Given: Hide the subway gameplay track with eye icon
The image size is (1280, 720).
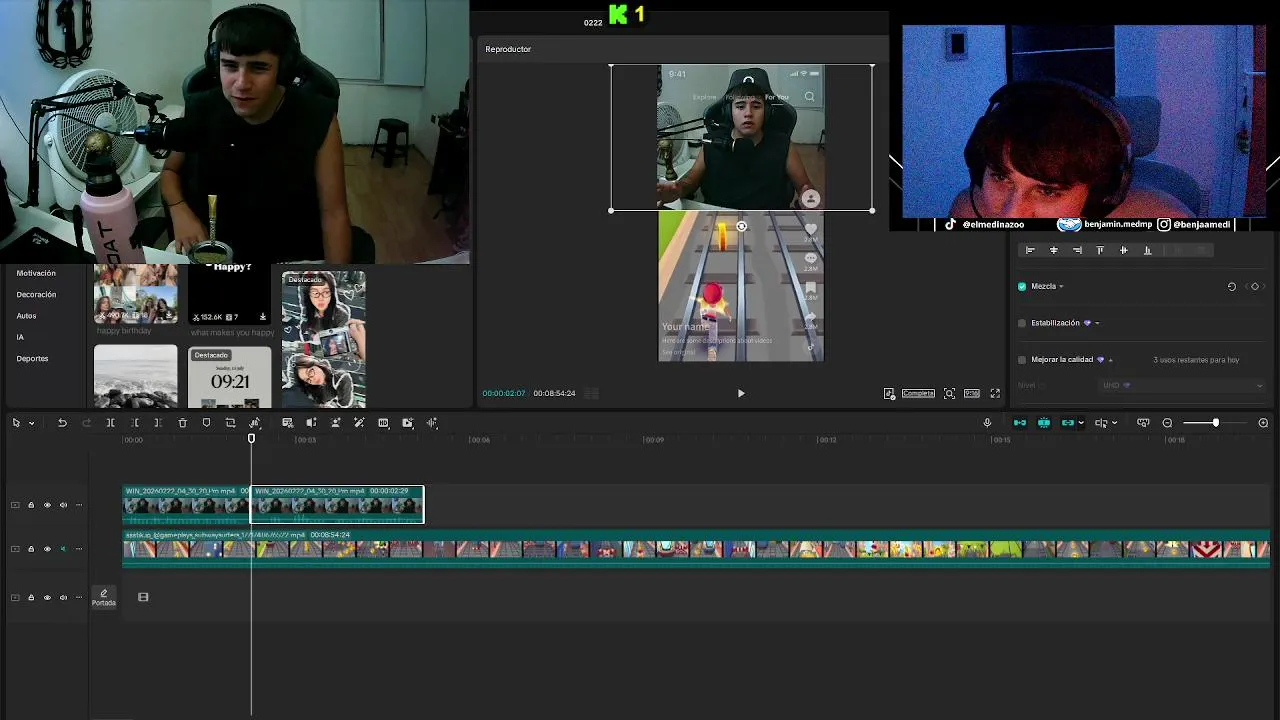Looking at the screenshot, I should 47,549.
